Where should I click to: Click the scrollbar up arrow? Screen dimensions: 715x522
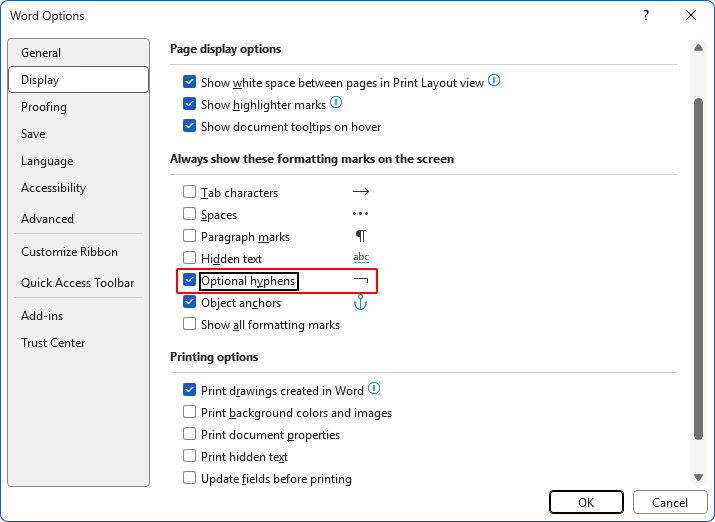pos(698,47)
